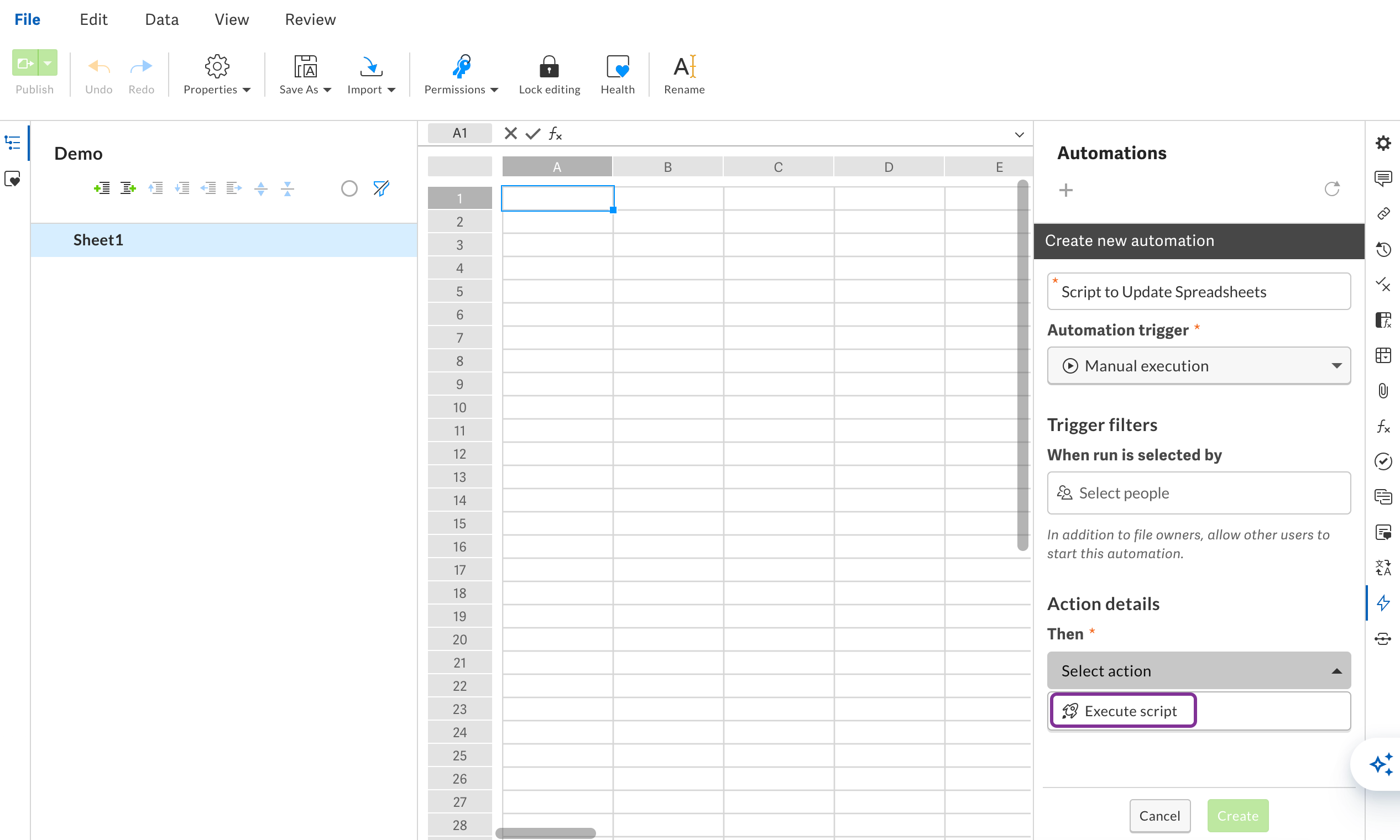Click the Health toolbar icon
This screenshot has height=840, width=1400.
[x=617, y=73]
